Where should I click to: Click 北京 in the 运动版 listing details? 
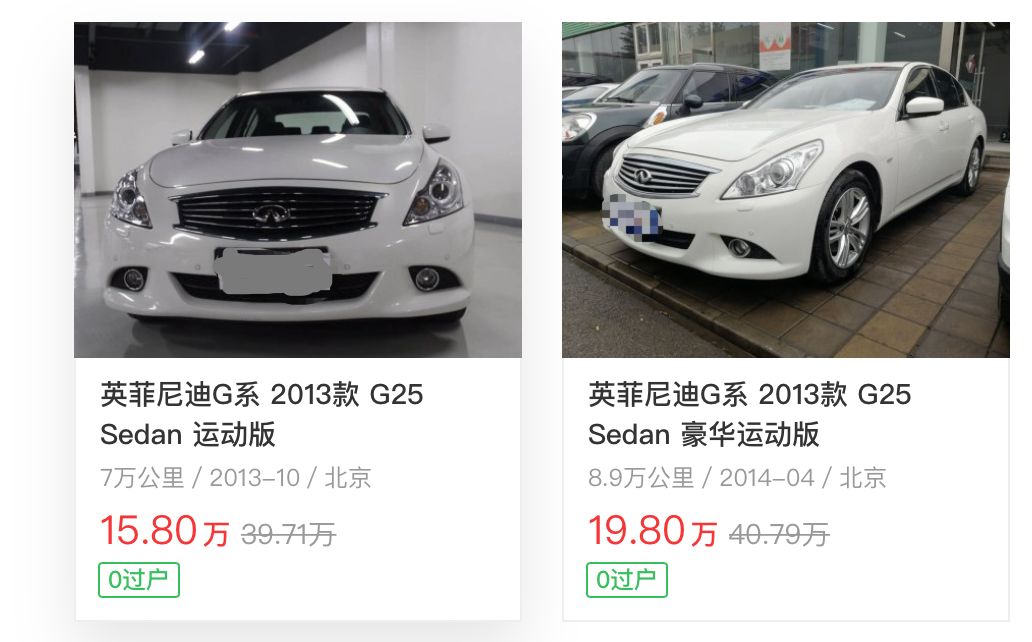coord(348,477)
